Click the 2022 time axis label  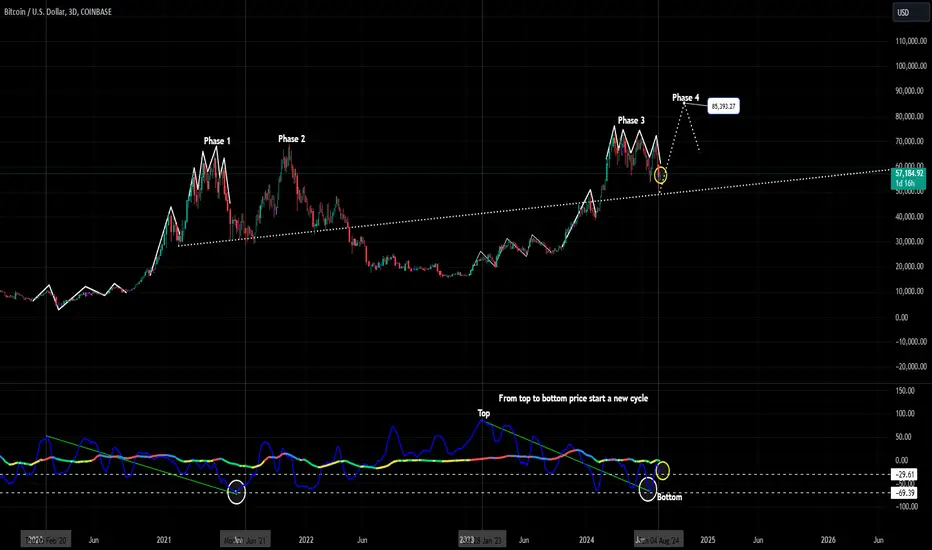(306, 540)
